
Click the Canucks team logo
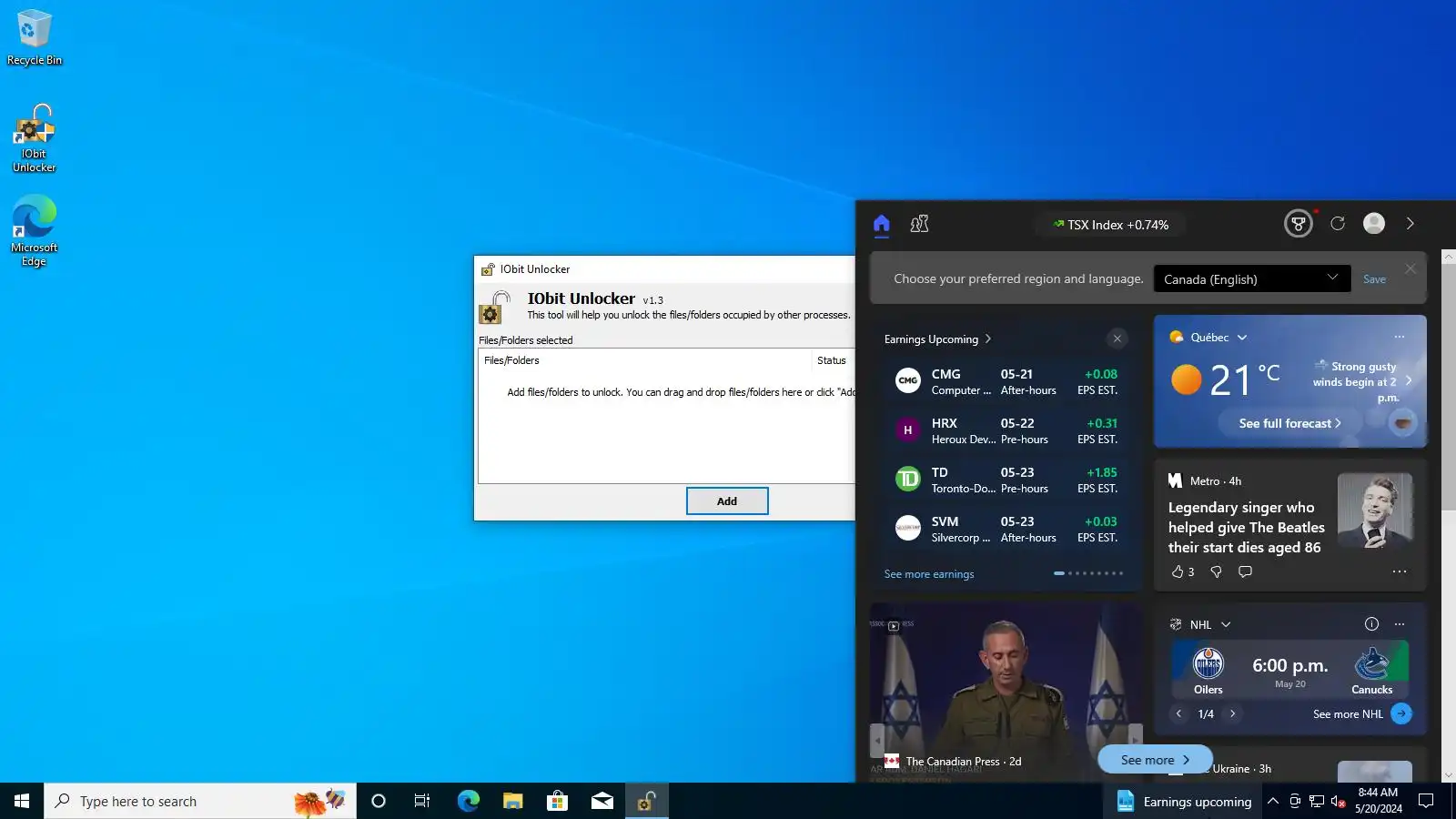click(x=1372, y=665)
